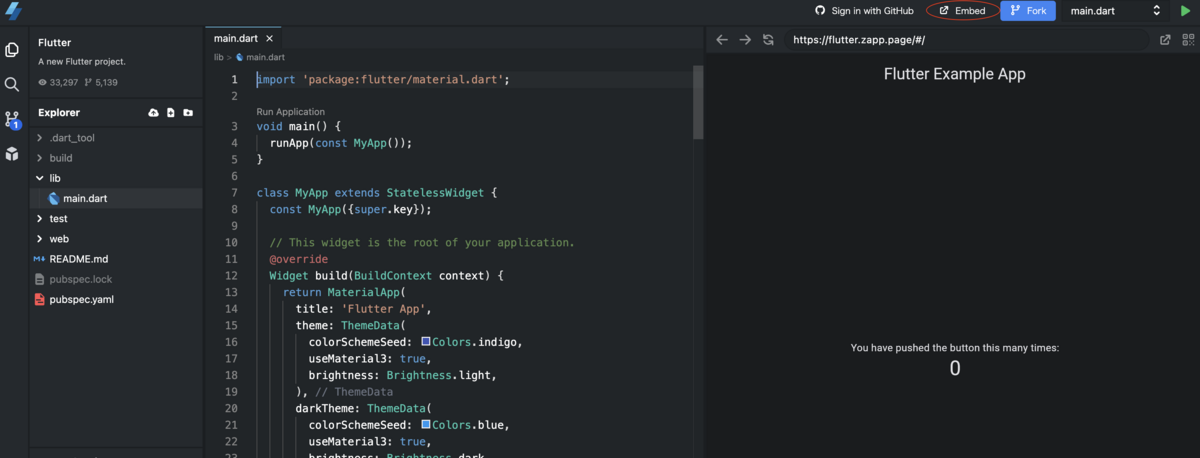Click line number 7 in the gutter

pyautogui.click(x=234, y=193)
